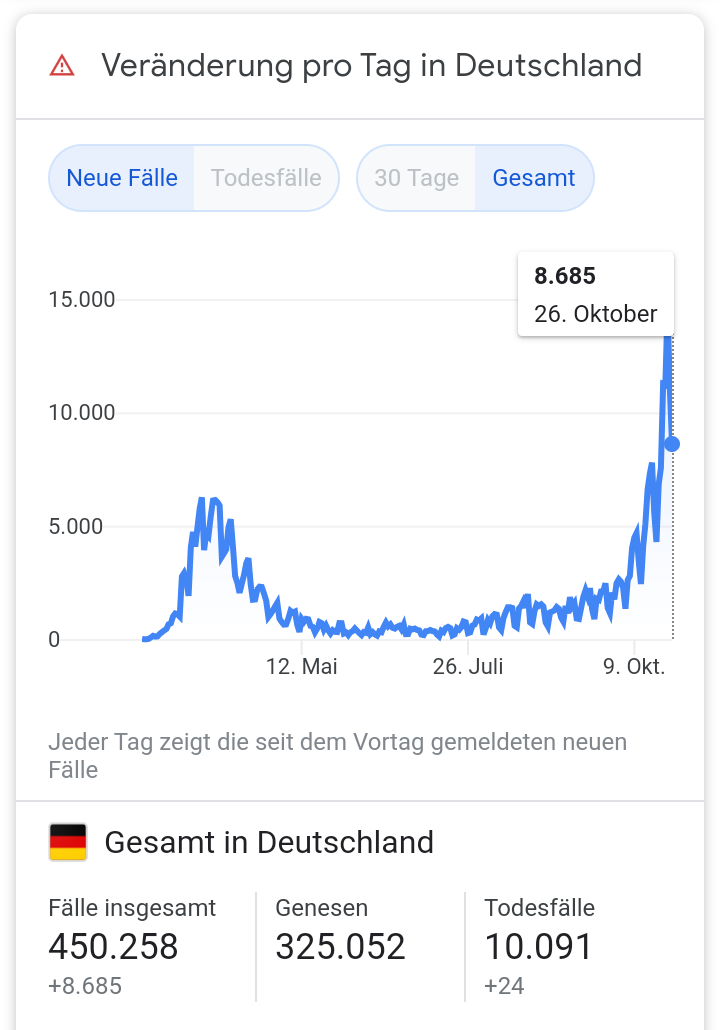Click the chart footnote about new cases
Image resolution: width=720 pixels, height=1030 pixels.
(337, 756)
